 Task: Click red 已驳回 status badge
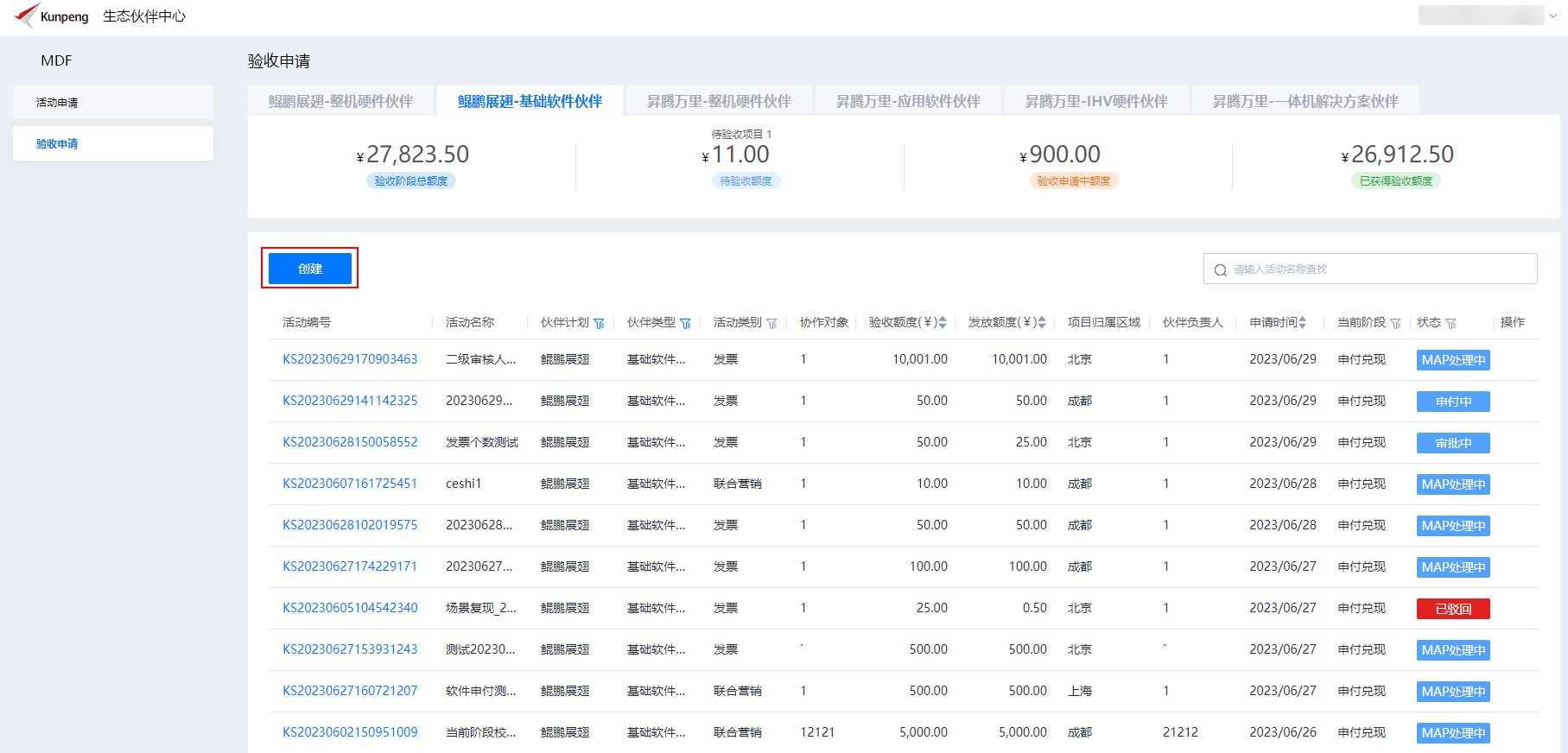coord(1453,609)
